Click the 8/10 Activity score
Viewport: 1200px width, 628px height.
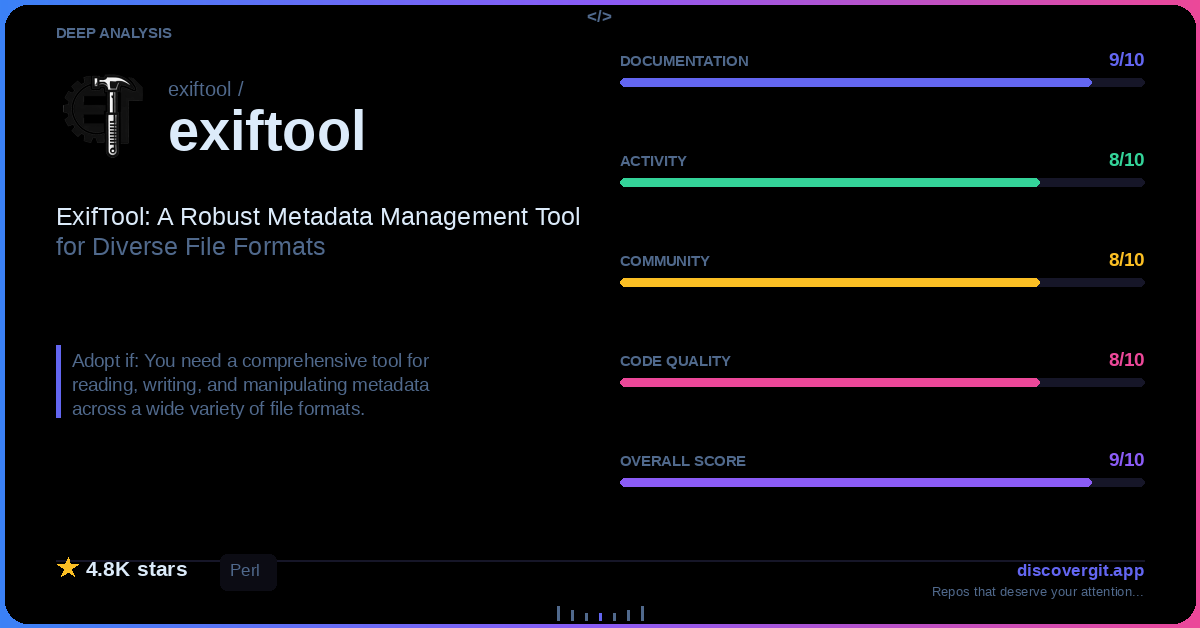[x=1126, y=160]
